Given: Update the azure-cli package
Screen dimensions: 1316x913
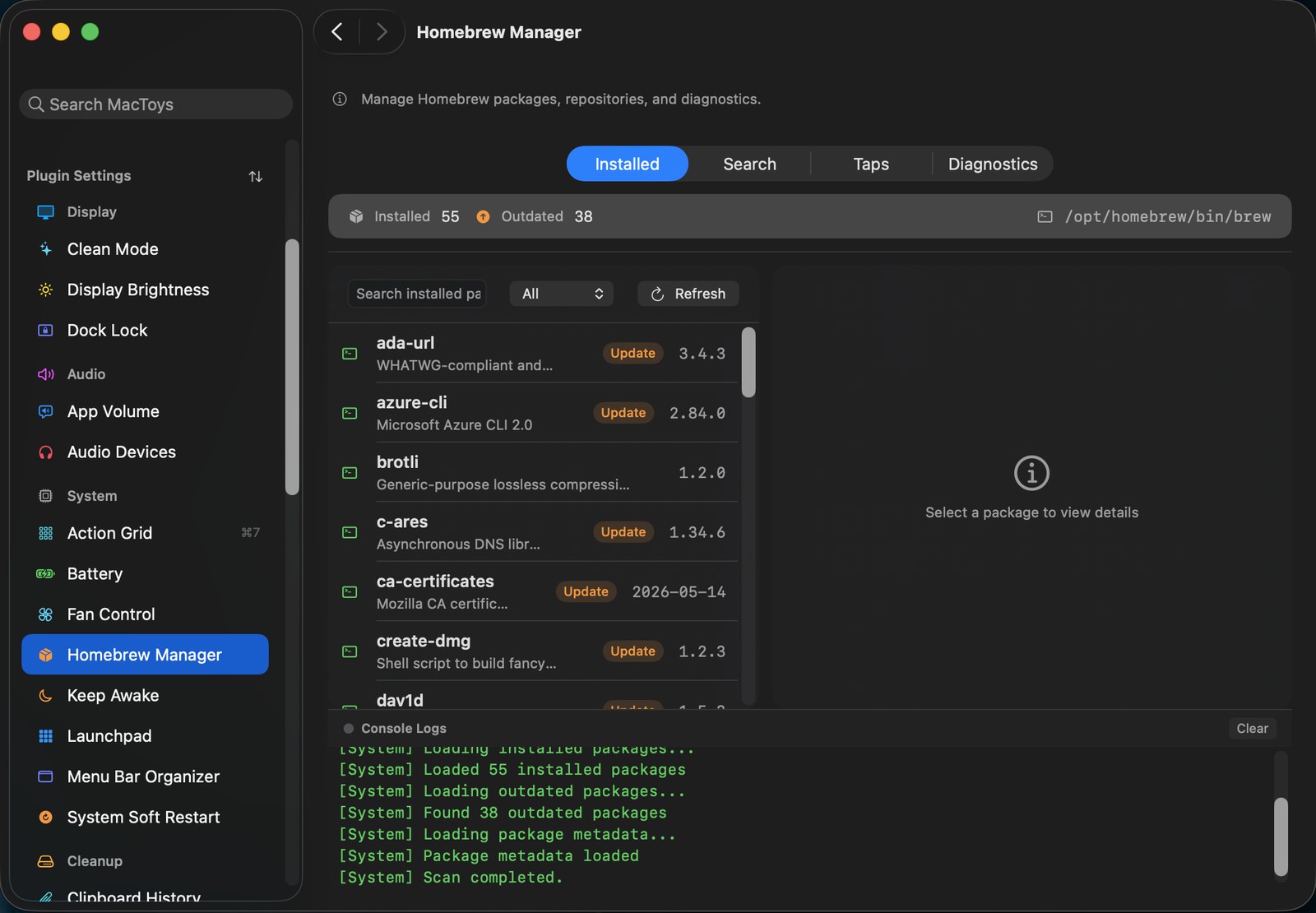Looking at the screenshot, I should [623, 413].
